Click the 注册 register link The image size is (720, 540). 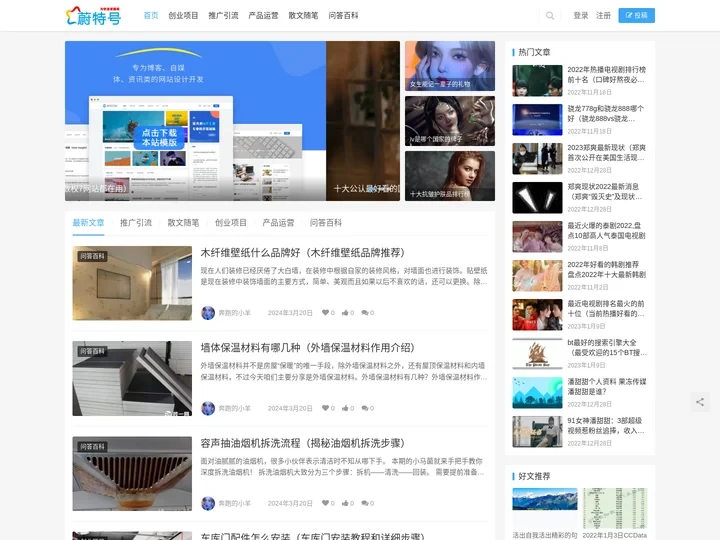603,16
